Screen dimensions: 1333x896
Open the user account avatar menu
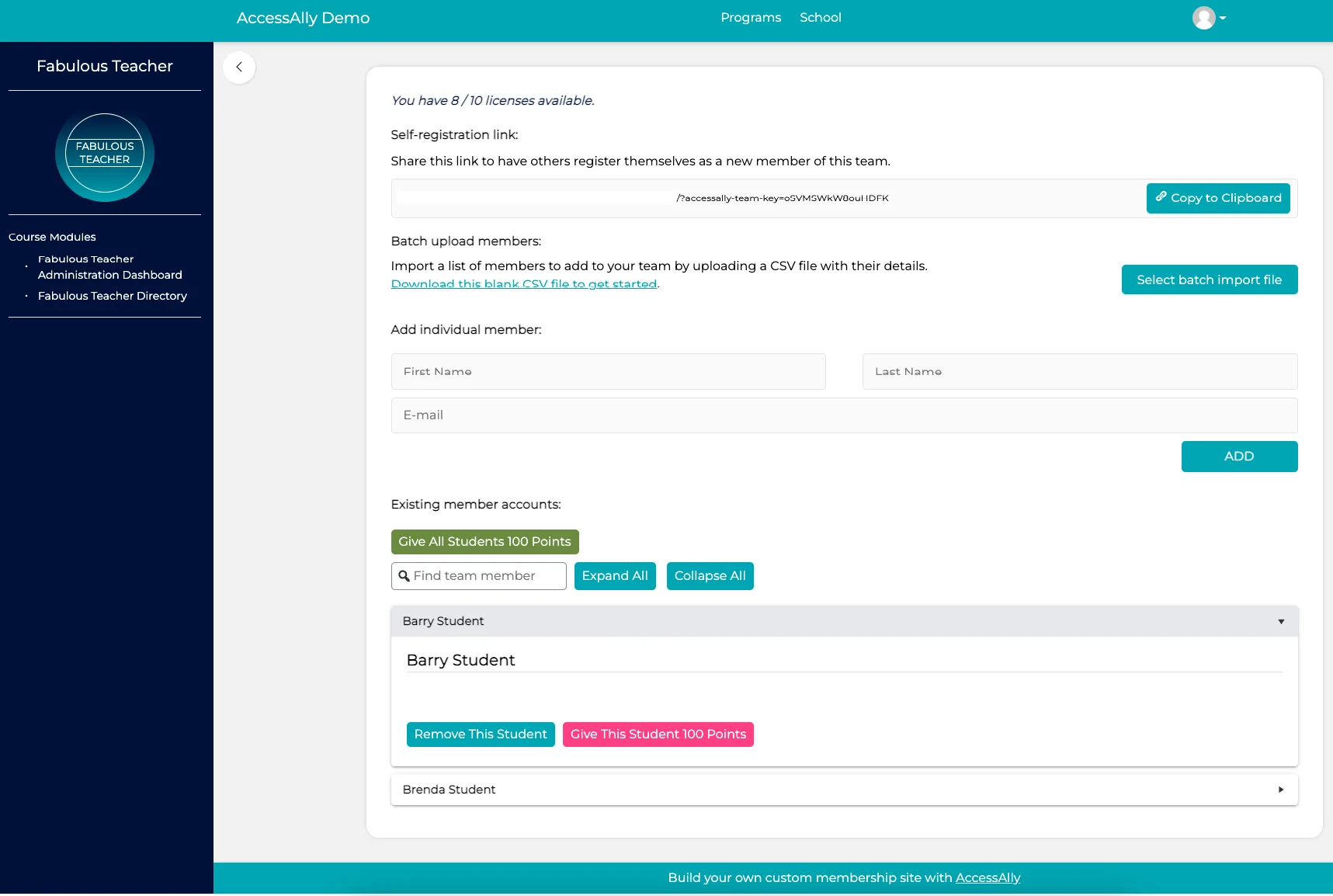click(x=1204, y=17)
